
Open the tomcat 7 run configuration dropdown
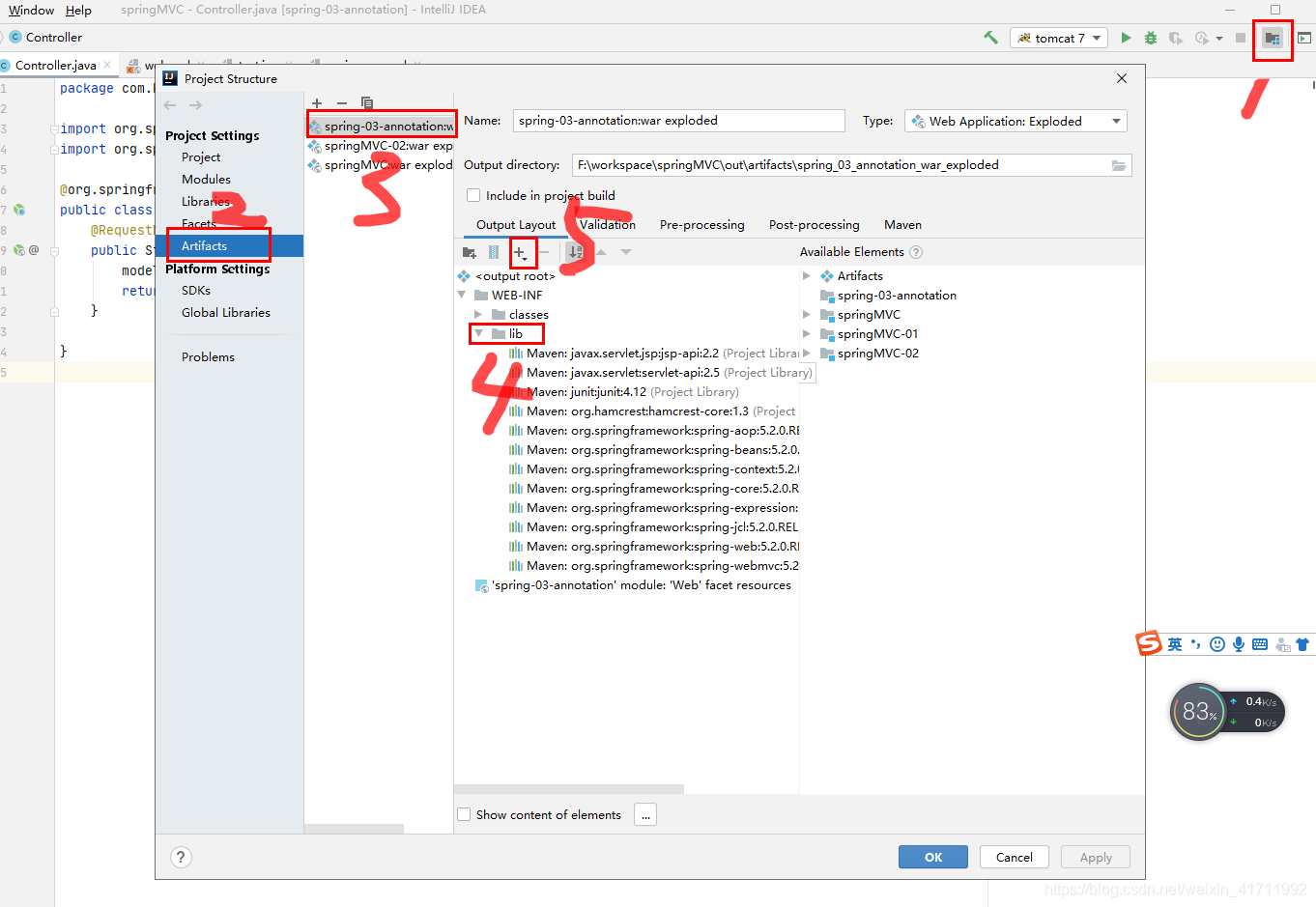pyautogui.click(x=1060, y=38)
